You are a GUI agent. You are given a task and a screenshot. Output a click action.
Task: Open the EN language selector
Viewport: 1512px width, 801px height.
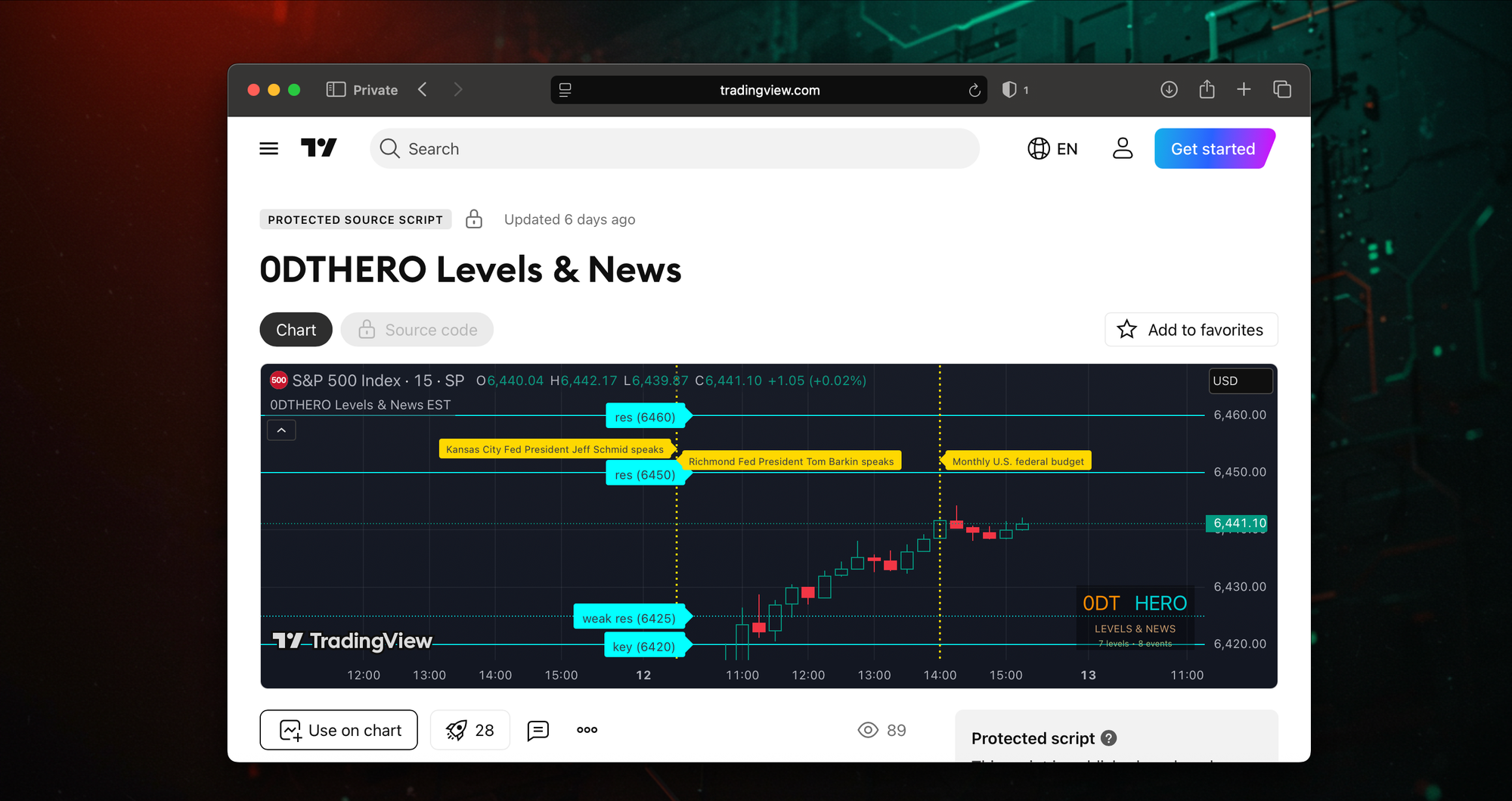pyautogui.click(x=1052, y=148)
